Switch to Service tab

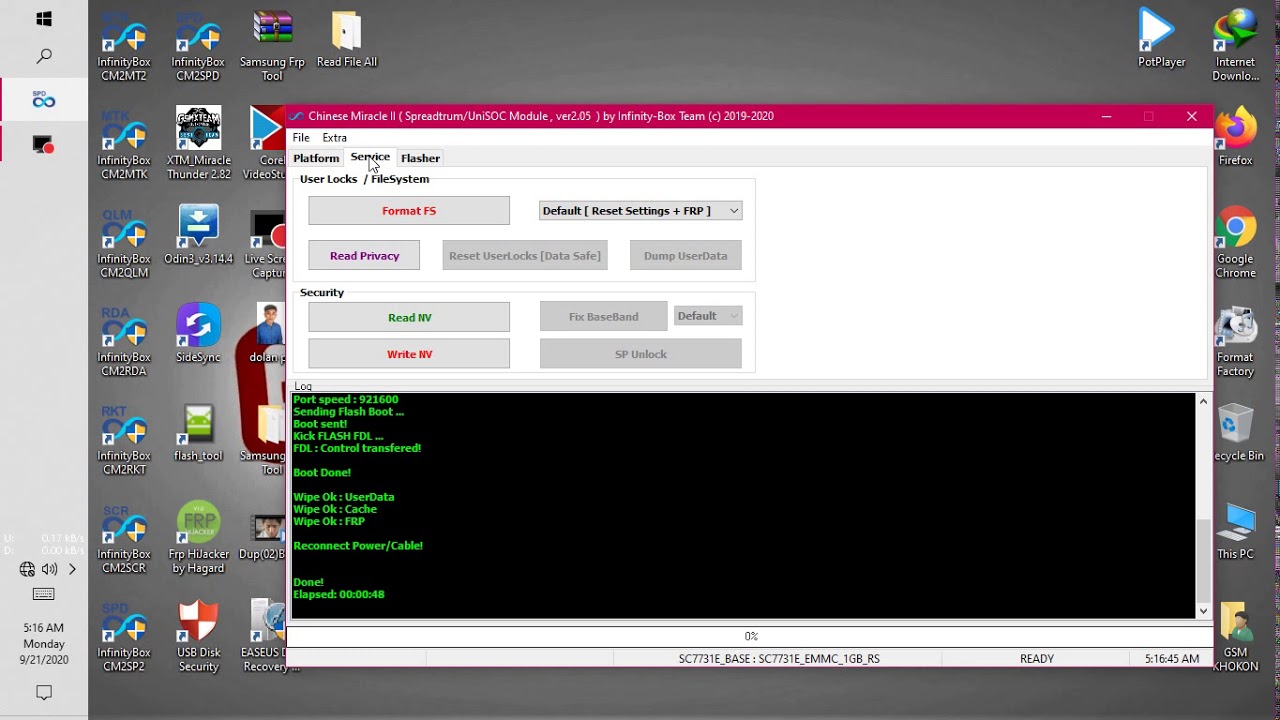click(x=370, y=157)
